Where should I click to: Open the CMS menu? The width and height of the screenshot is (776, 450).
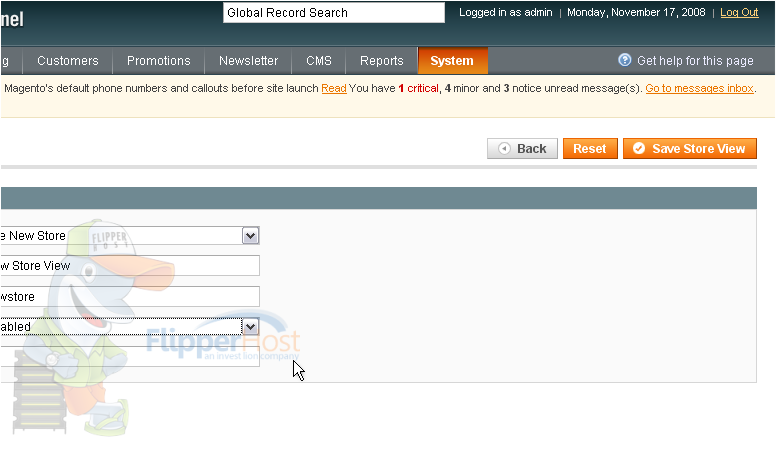point(319,61)
